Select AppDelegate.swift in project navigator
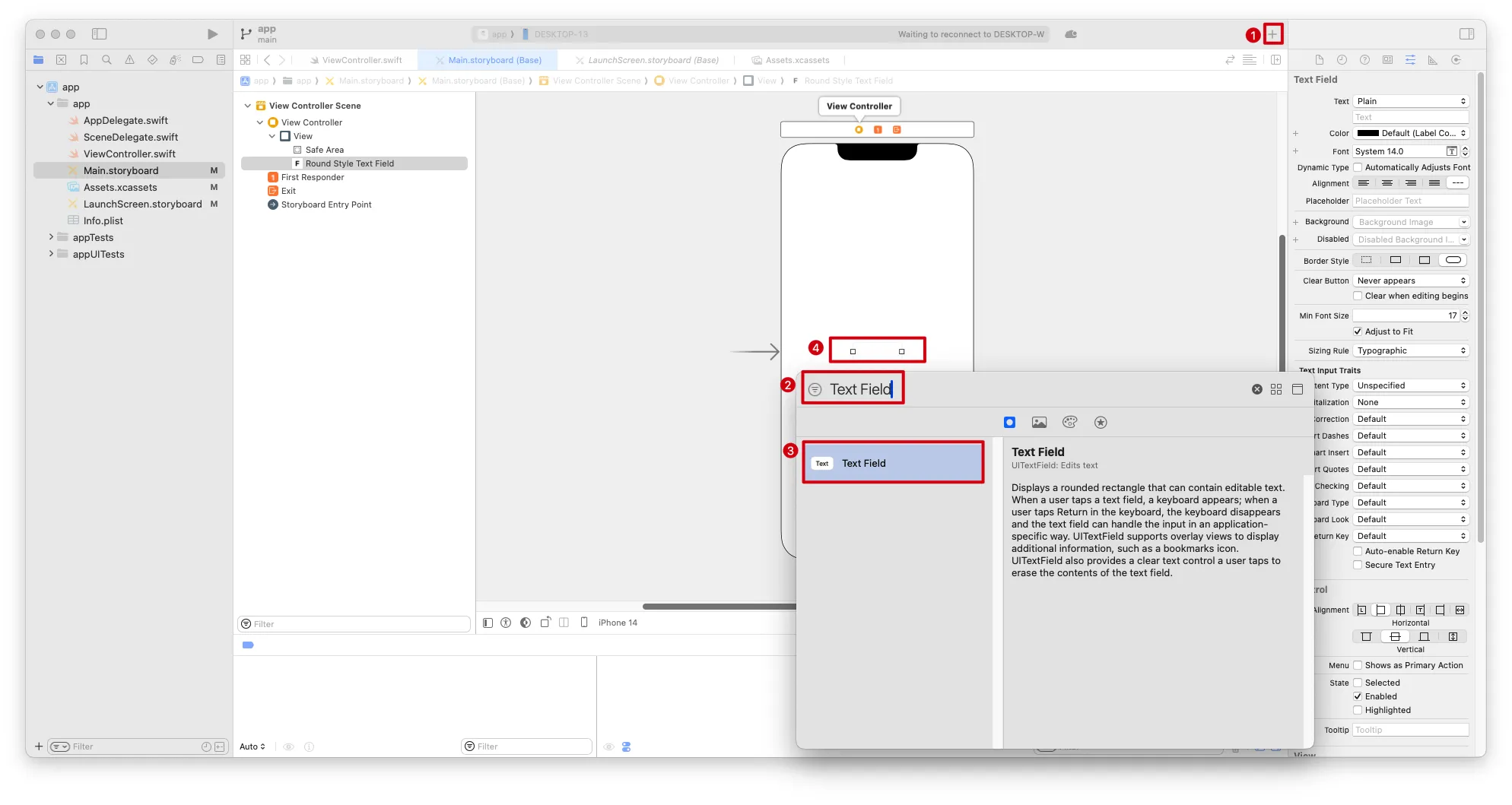This screenshot has height=805, width=1512. point(125,120)
